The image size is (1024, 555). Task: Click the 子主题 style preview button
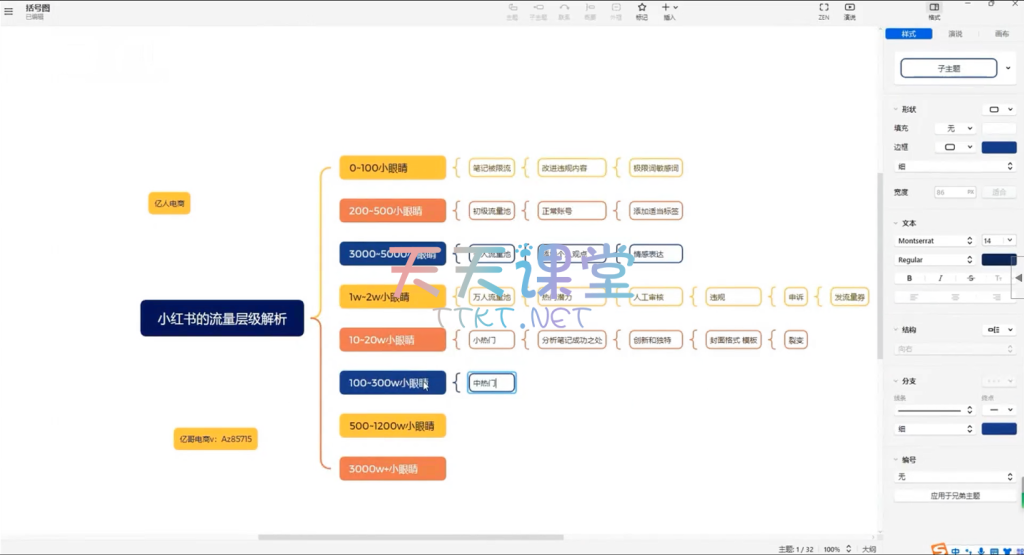pyautogui.click(x=948, y=69)
